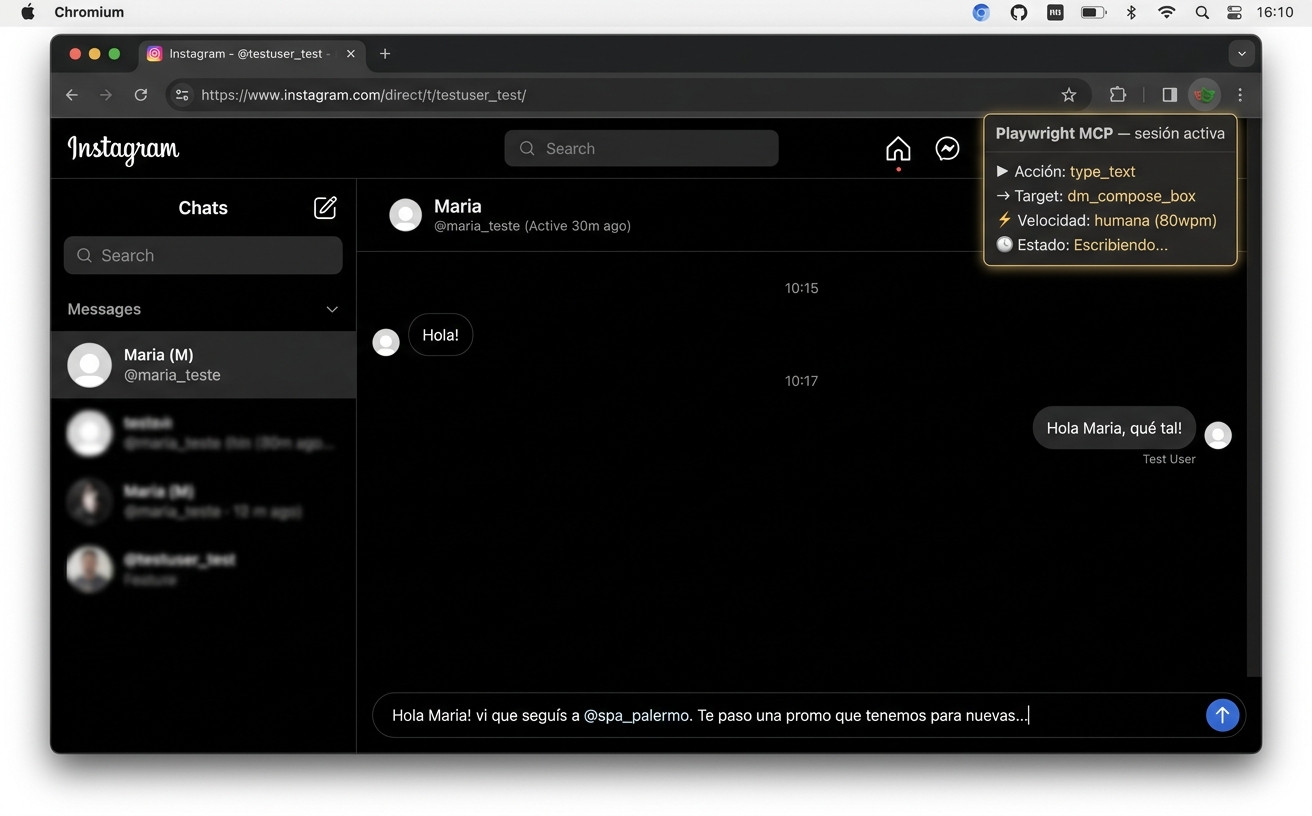The width and height of the screenshot is (1312, 816).
Task: Open Maria's profile from the chat header name
Action: (x=458, y=206)
